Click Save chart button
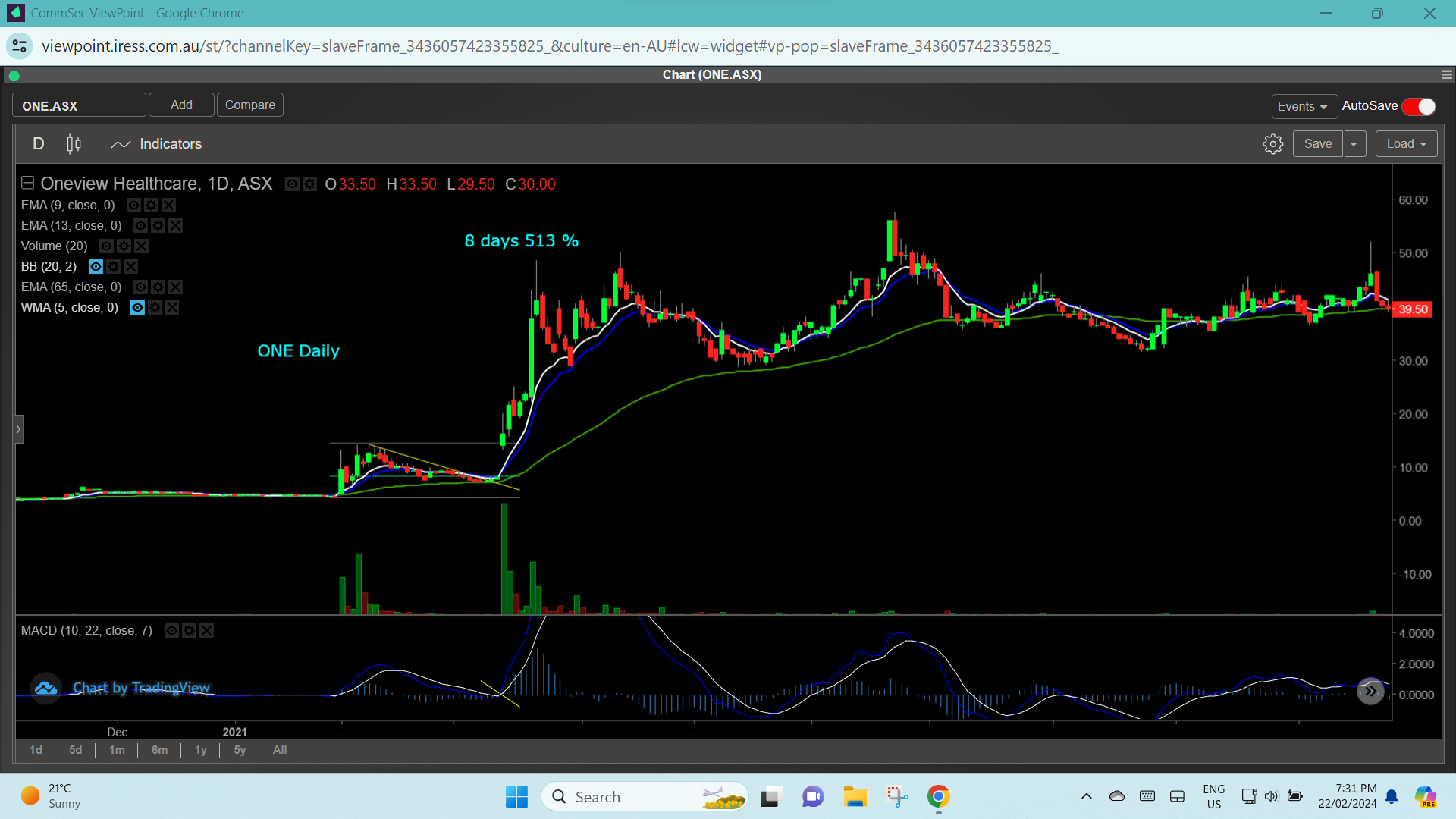Screen dimensions: 1456x819 click(1318, 144)
